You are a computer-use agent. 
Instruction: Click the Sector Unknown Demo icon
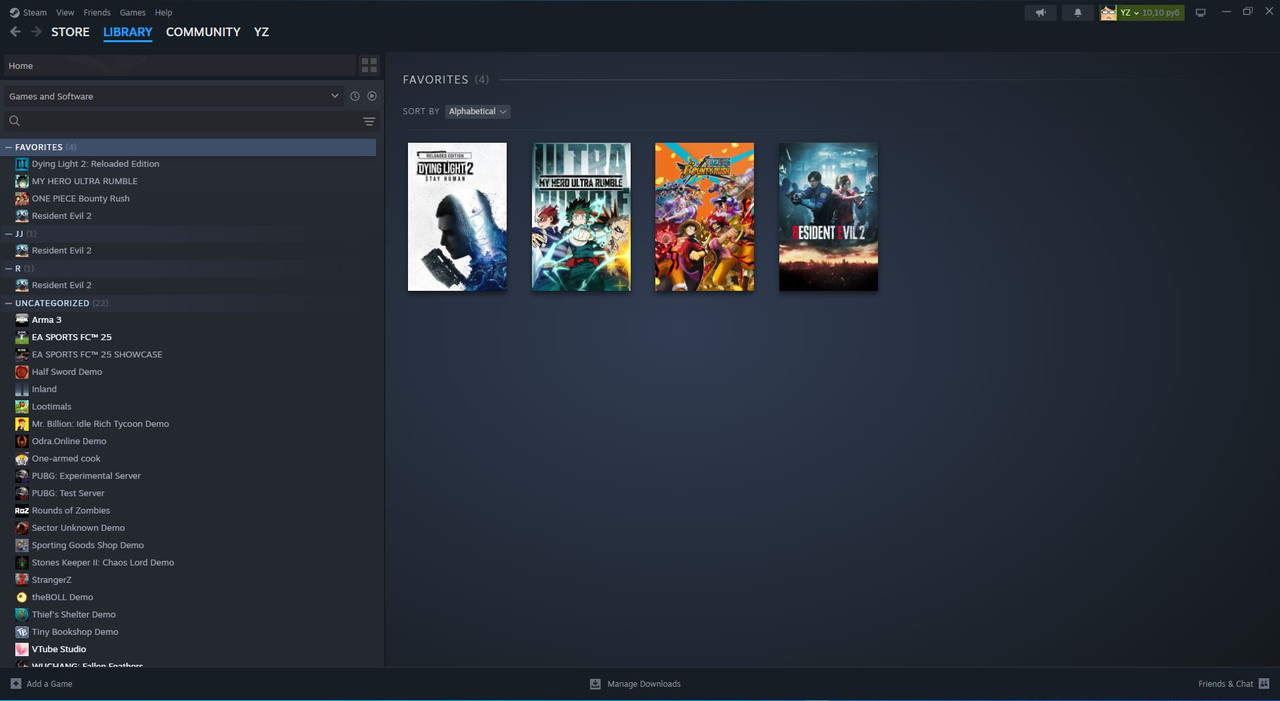[x=22, y=528]
